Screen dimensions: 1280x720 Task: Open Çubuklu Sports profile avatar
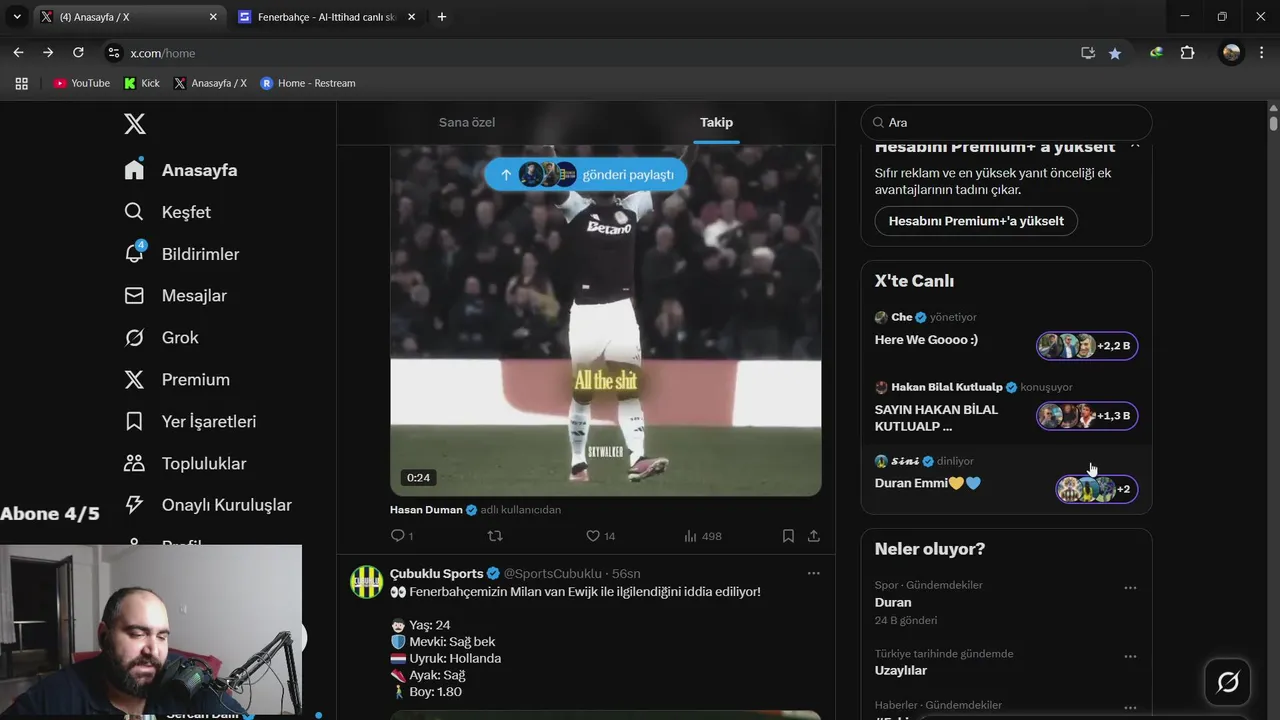pyautogui.click(x=367, y=582)
